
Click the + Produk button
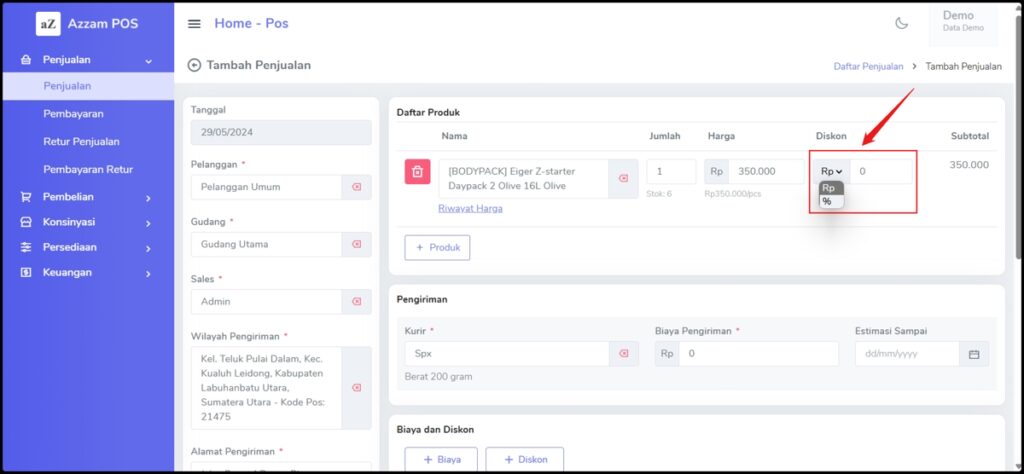pos(437,247)
